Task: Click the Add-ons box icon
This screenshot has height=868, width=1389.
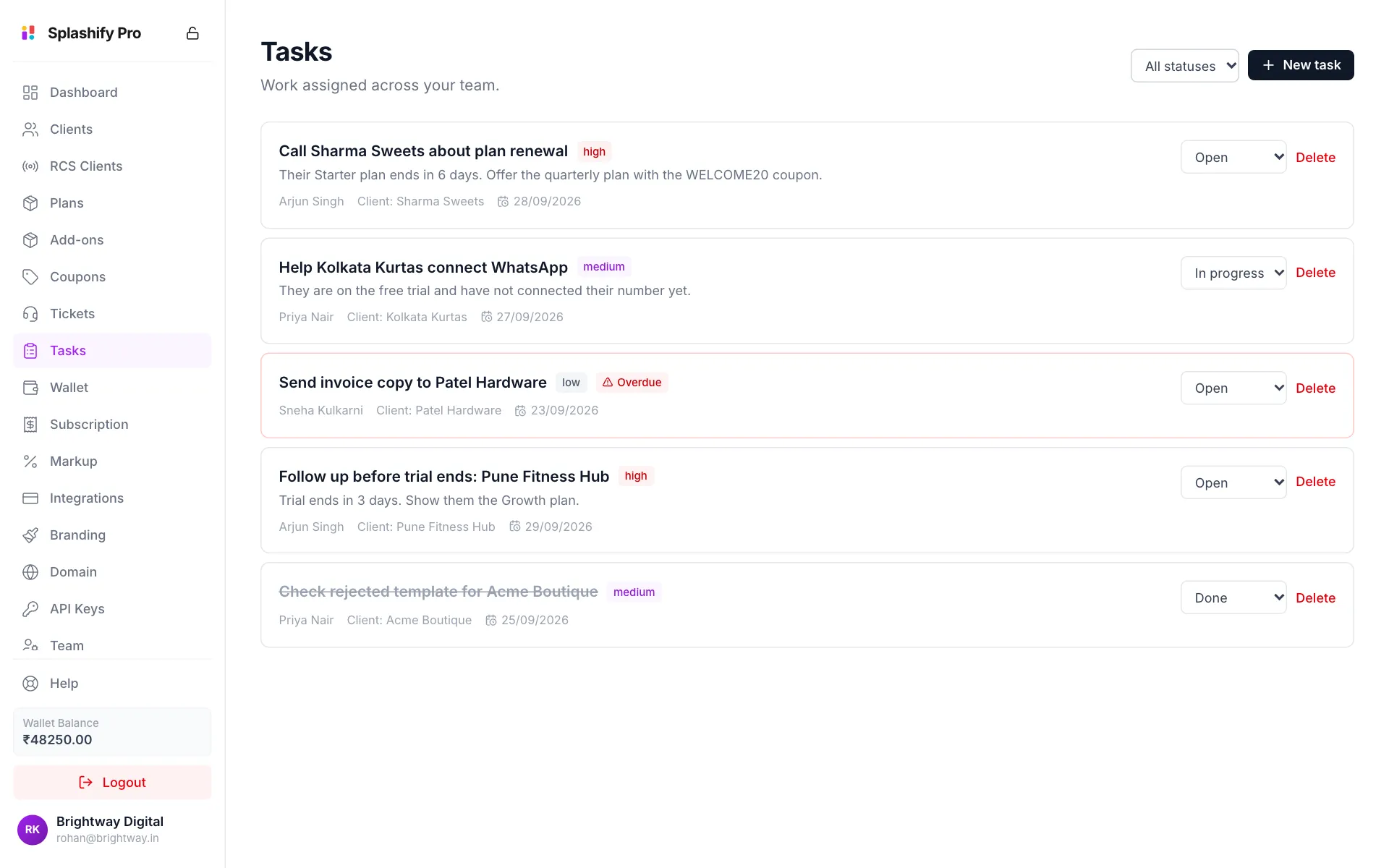Action: pyautogui.click(x=30, y=240)
